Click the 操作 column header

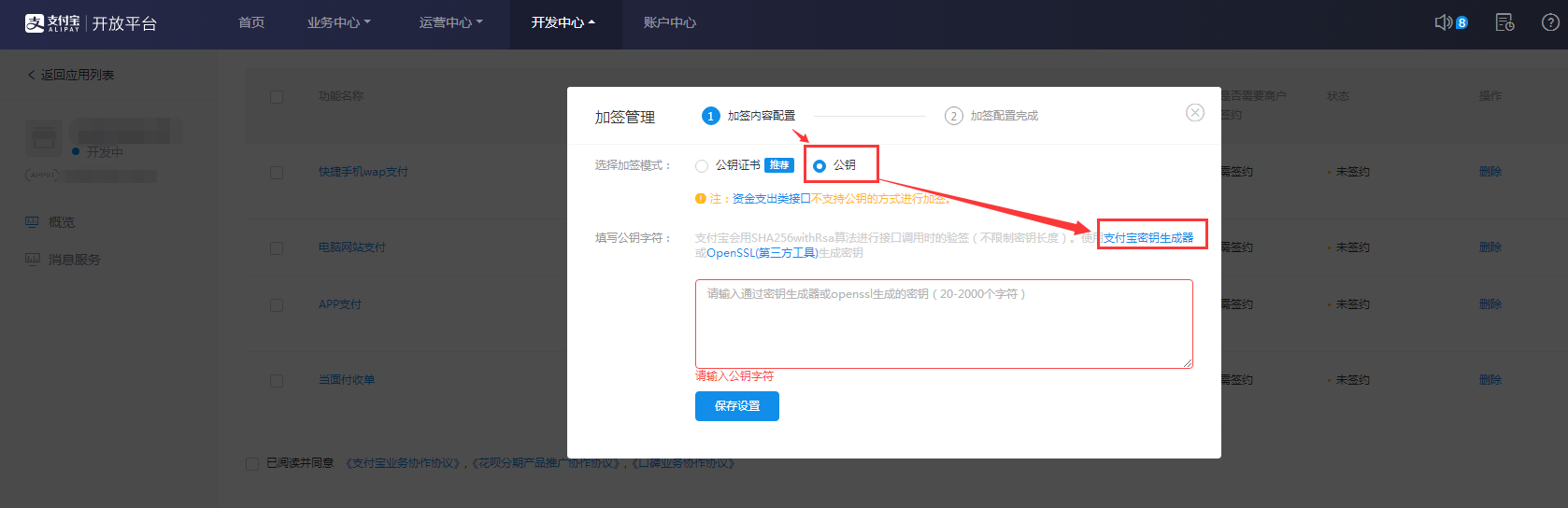1490,96
